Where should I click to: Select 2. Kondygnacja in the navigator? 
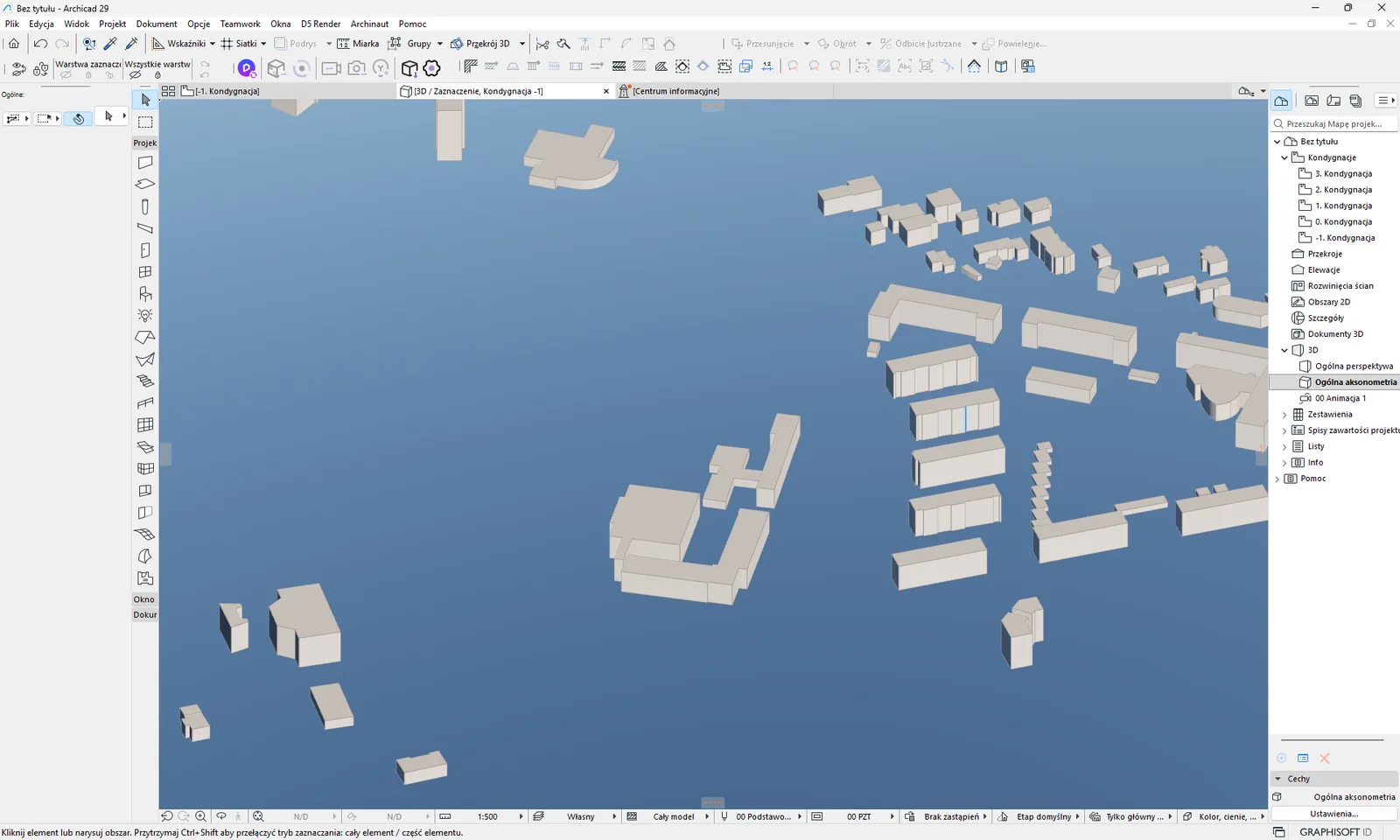pyautogui.click(x=1343, y=190)
